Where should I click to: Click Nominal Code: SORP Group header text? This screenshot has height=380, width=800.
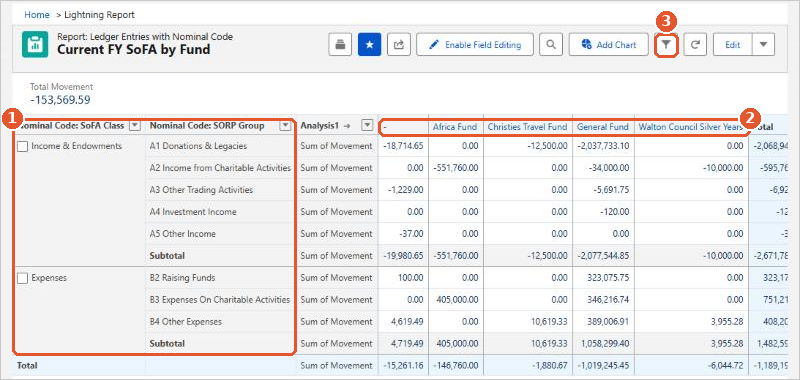pos(207,125)
